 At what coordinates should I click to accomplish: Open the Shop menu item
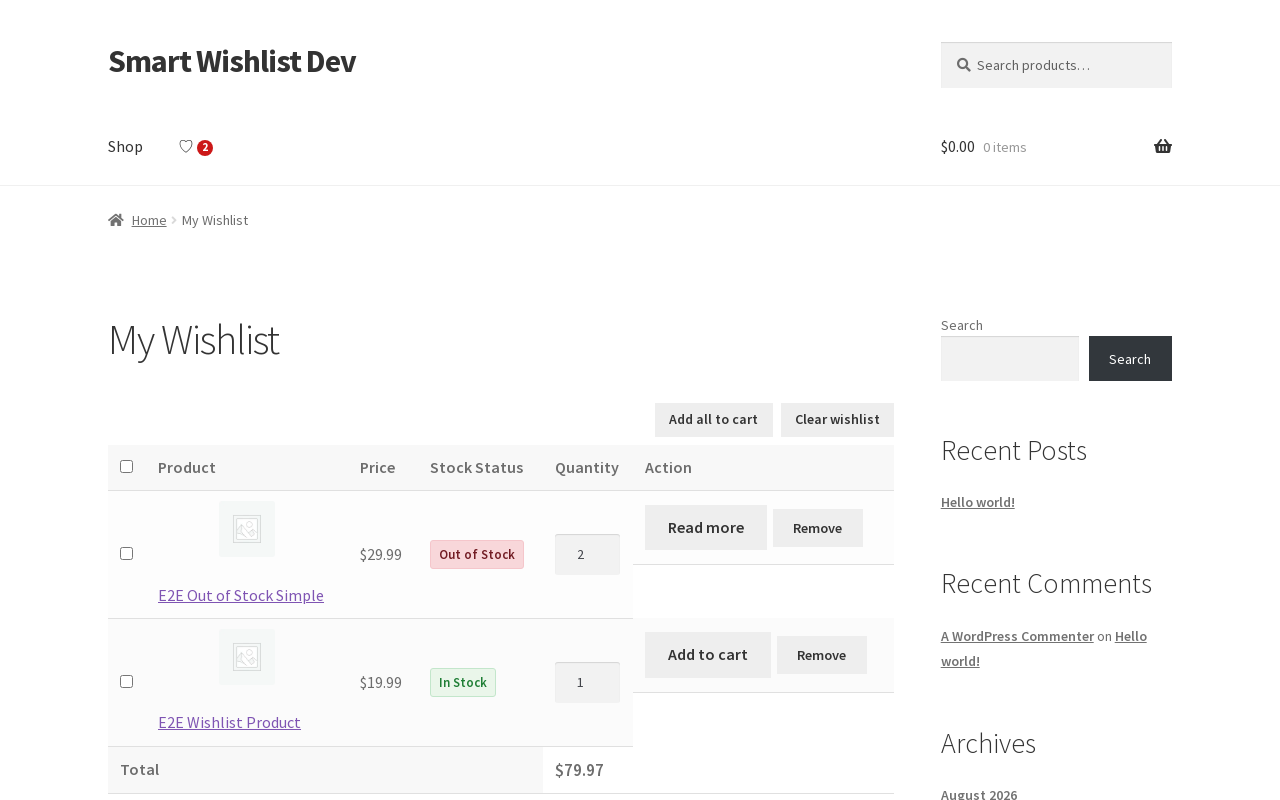point(125,147)
